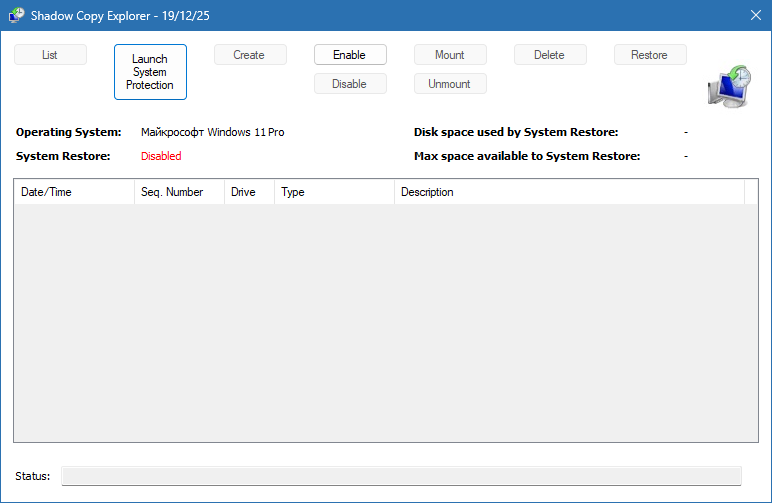Click the Type column header
This screenshot has height=503, width=772.
(x=334, y=192)
